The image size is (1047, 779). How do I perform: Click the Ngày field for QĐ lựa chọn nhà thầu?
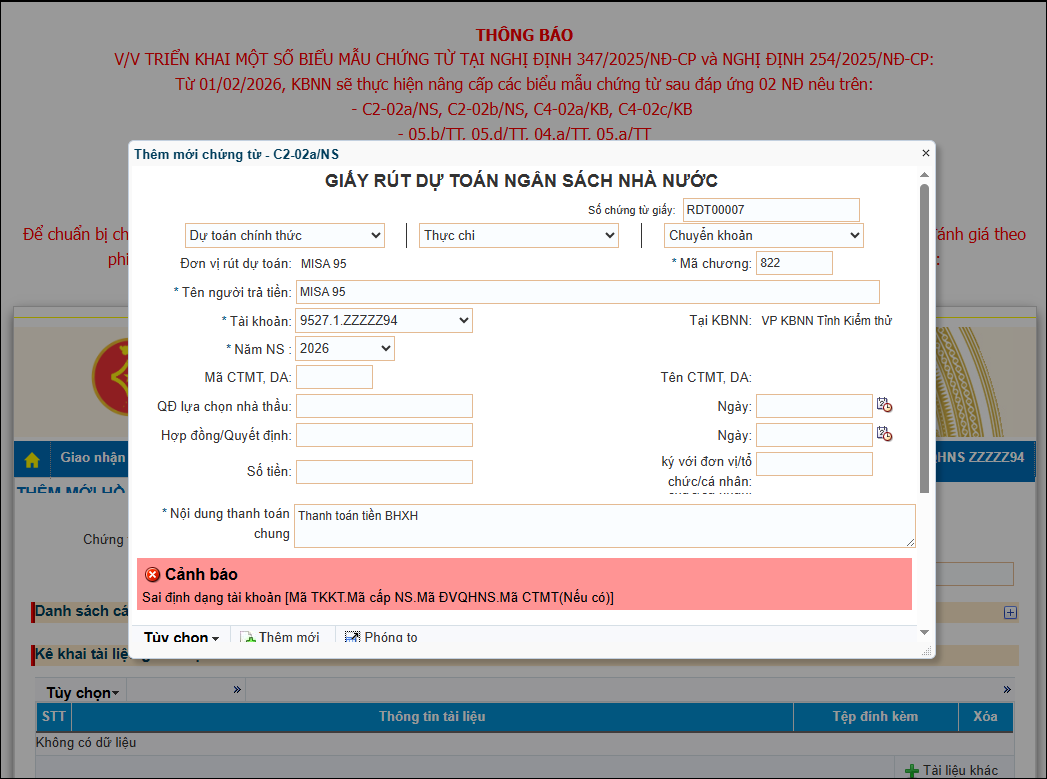pyautogui.click(x=814, y=406)
